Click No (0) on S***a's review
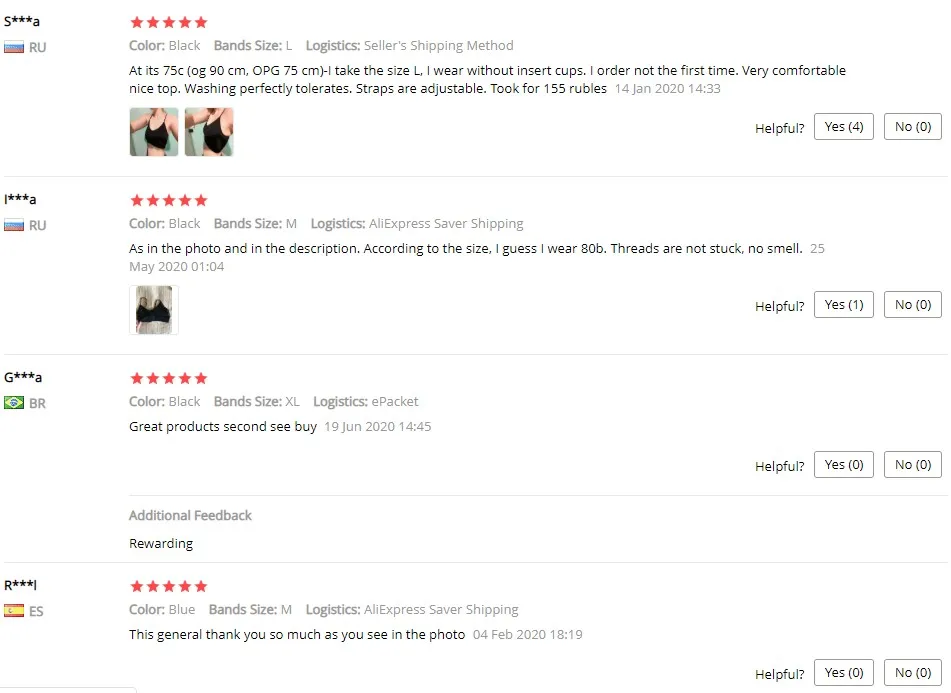 [x=913, y=127]
